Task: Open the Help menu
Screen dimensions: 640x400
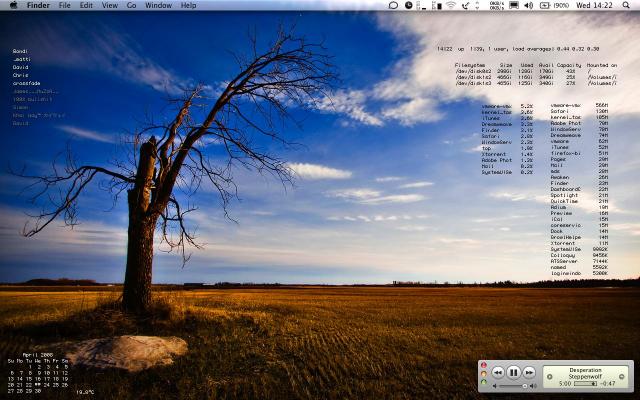Action: [x=188, y=5]
